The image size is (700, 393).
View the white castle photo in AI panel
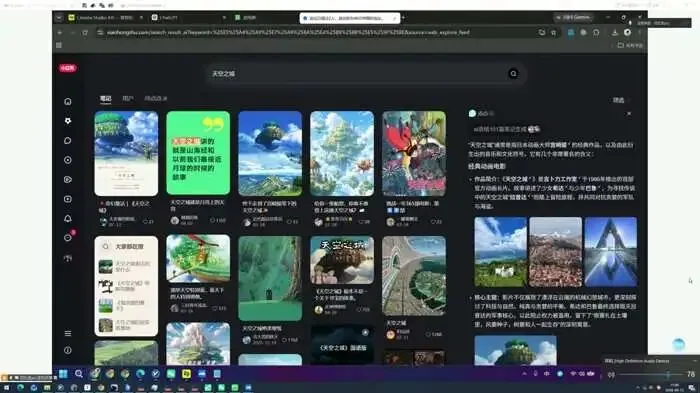[x=500, y=252]
